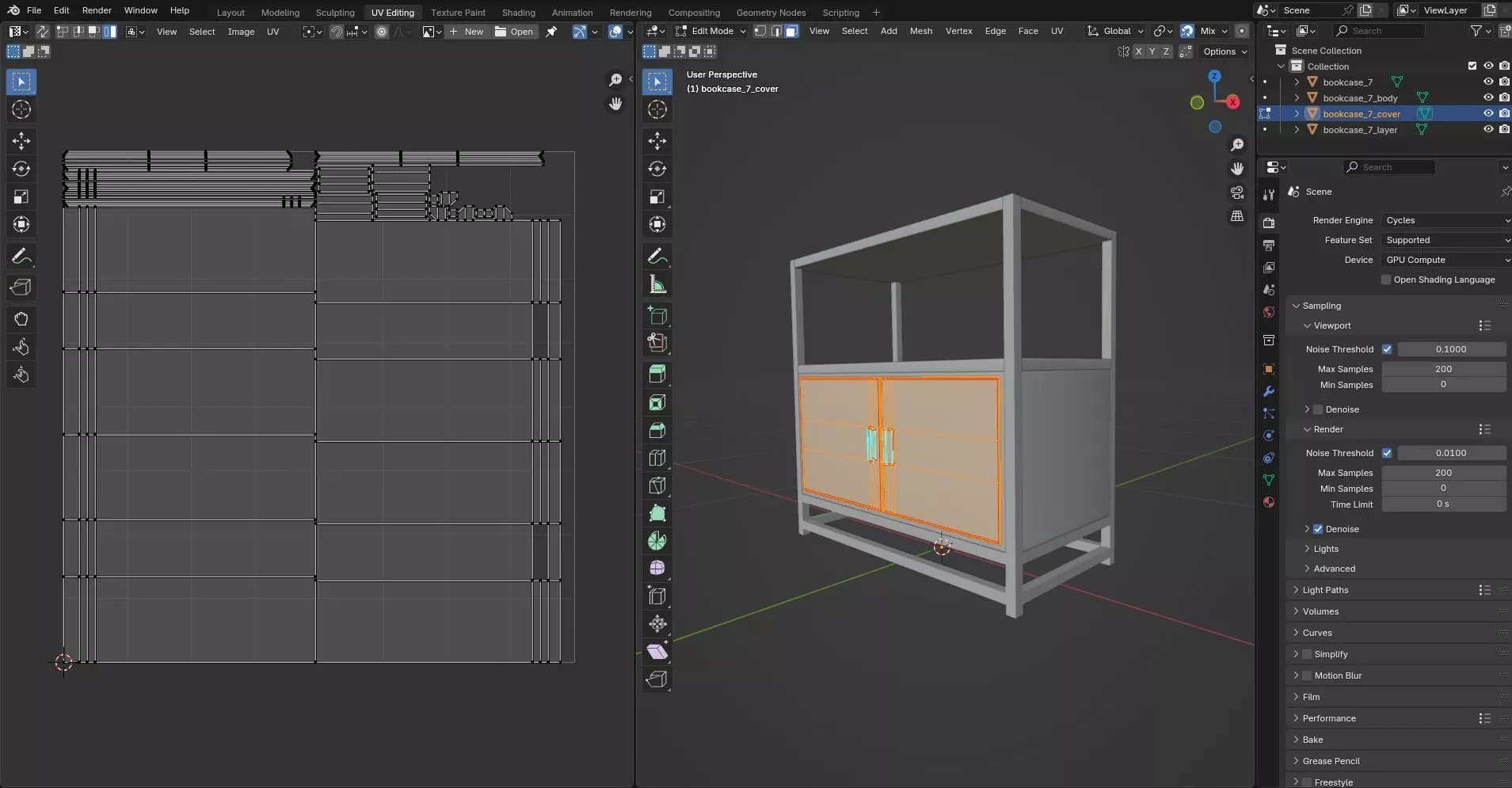Select the Pinch tool in UV editor toolbar
The width and height of the screenshot is (1512, 788).
point(21,375)
